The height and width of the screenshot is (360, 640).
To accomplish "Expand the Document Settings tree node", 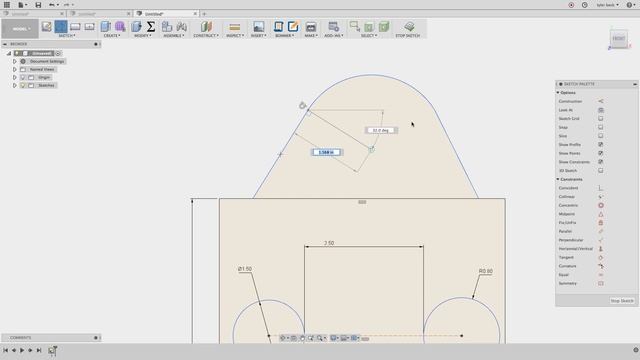I will click(x=15, y=61).
